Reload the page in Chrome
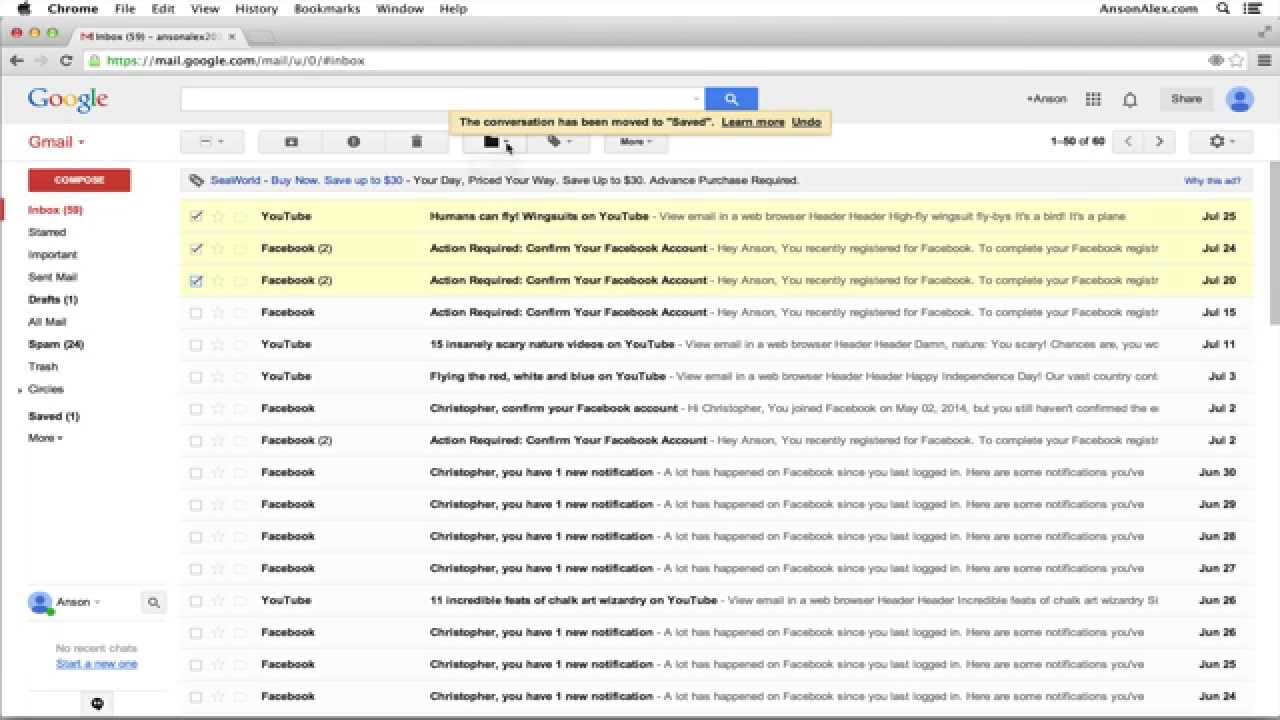 click(x=66, y=60)
